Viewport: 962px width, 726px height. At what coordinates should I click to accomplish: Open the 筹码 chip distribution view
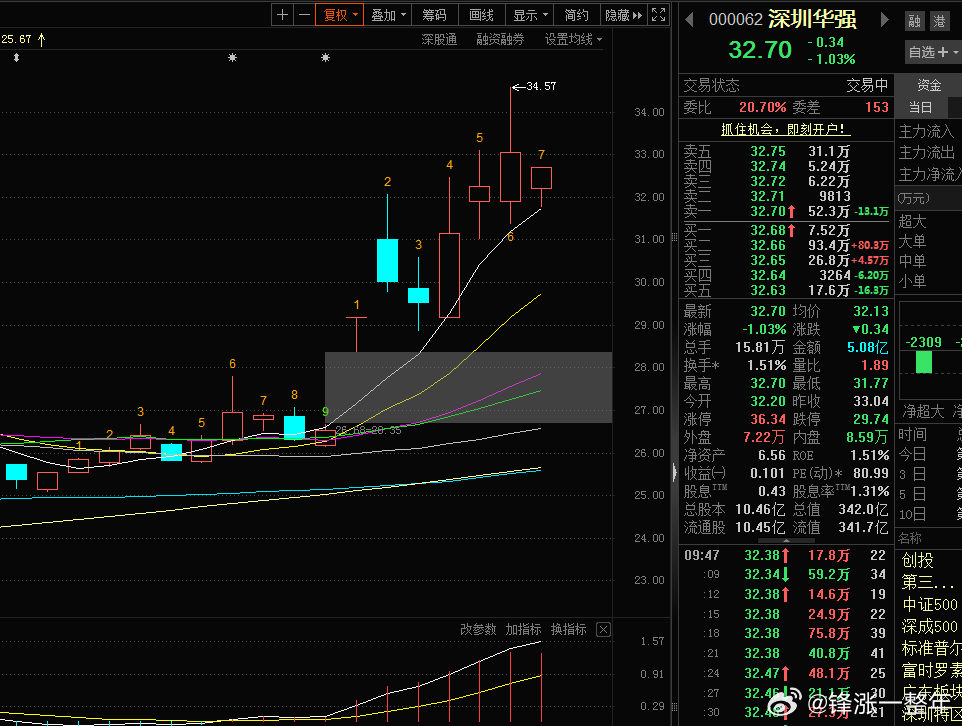pyautogui.click(x=434, y=15)
